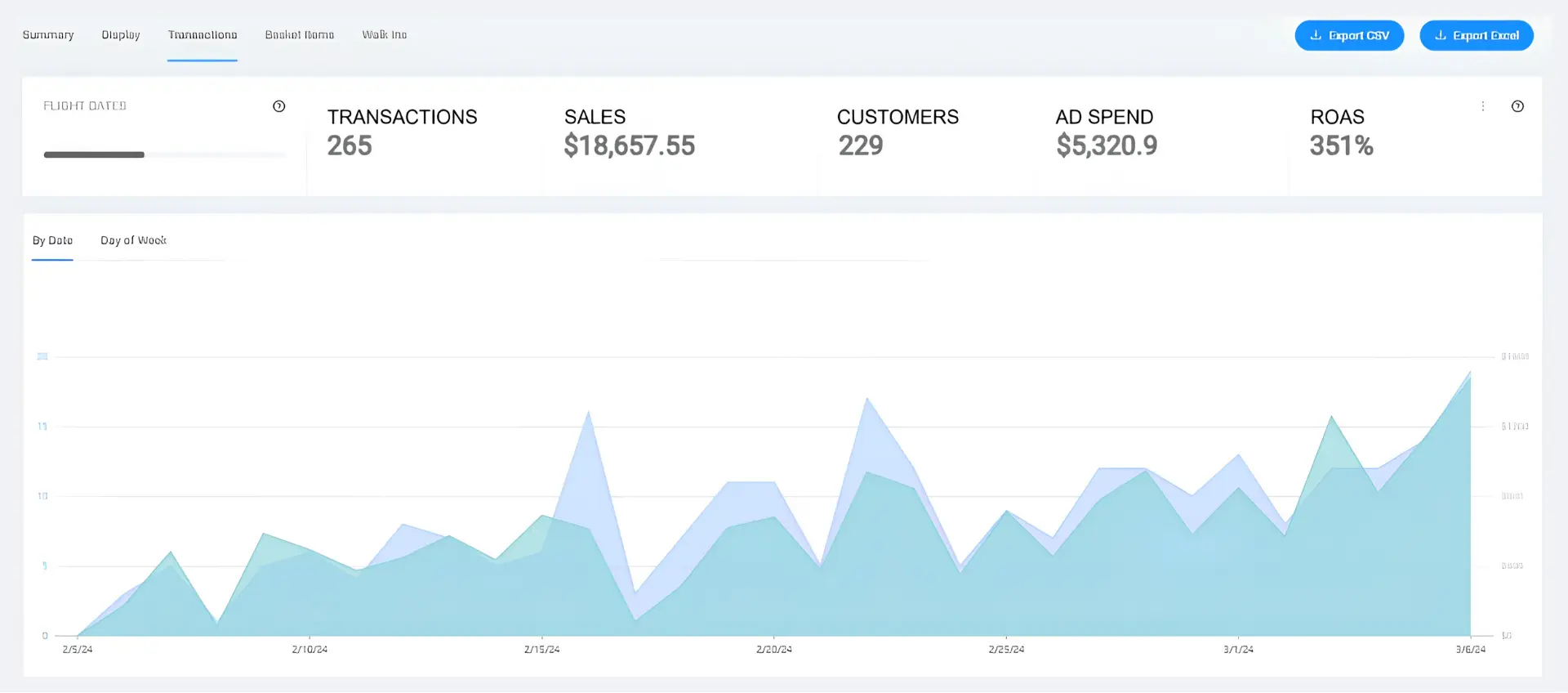Open the Basket Items tab
1568x693 pixels.
coord(300,35)
